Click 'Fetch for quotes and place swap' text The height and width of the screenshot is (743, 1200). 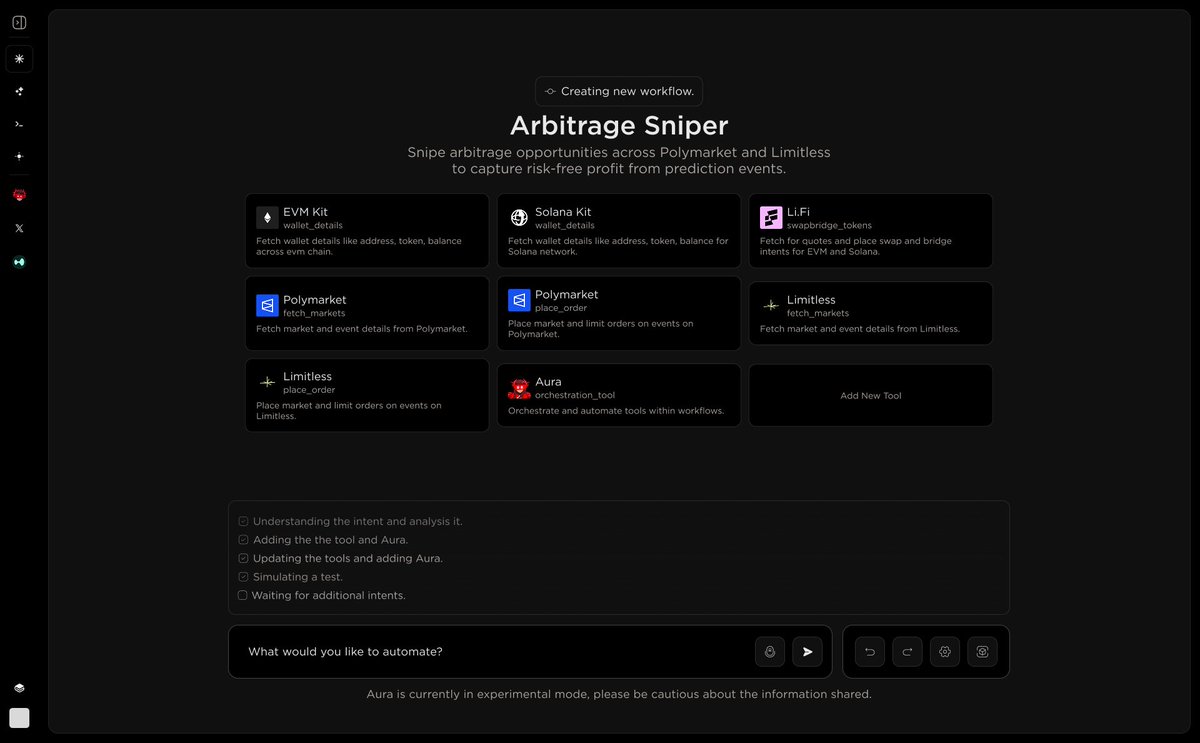coord(856,246)
